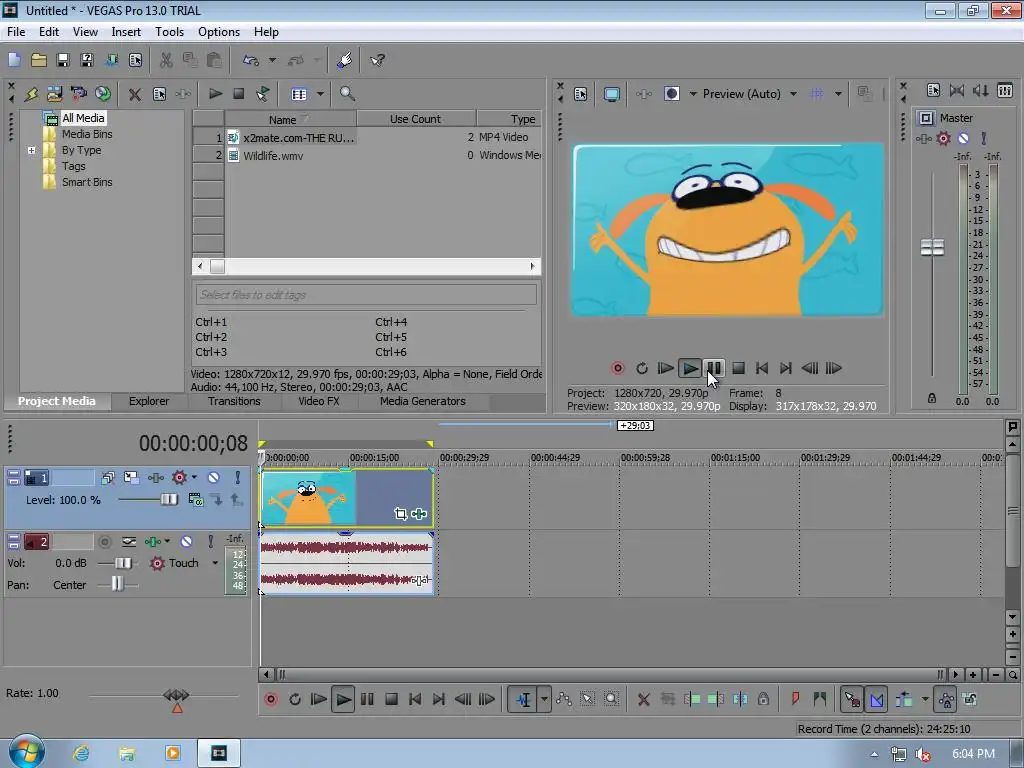
Task: Click the Insert Marker icon in timeline toolbar
Action: coord(795,699)
